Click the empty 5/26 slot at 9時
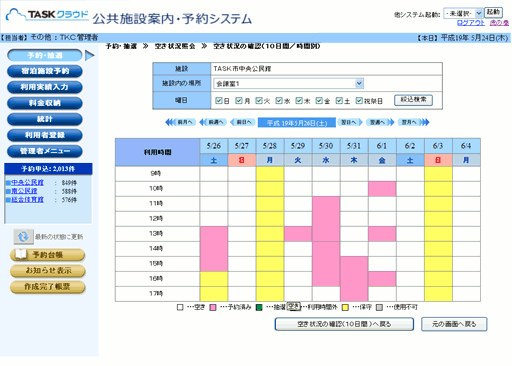The width and height of the screenshot is (512, 366). coord(214,174)
